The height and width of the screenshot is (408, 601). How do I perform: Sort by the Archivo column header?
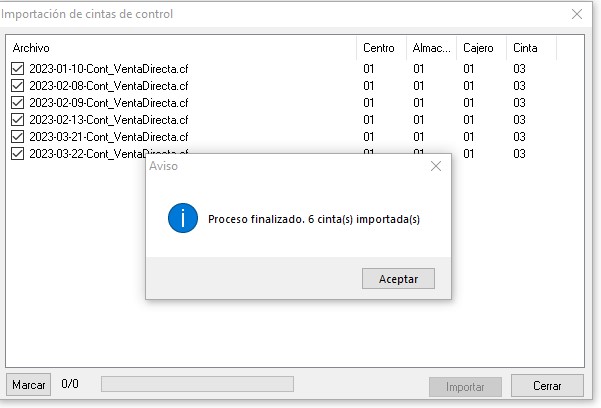[181, 48]
